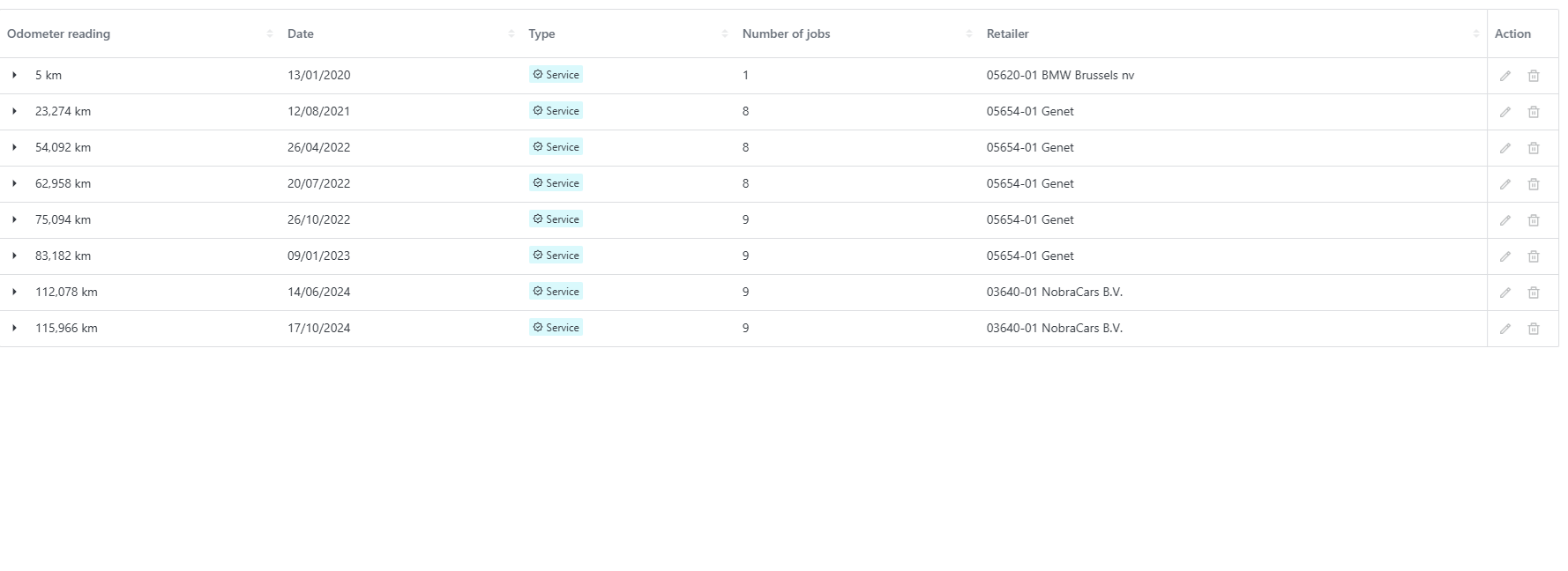Expand the 62,958 km row
The width and height of the screenshot is (1568, 571).
click(14, 183)
